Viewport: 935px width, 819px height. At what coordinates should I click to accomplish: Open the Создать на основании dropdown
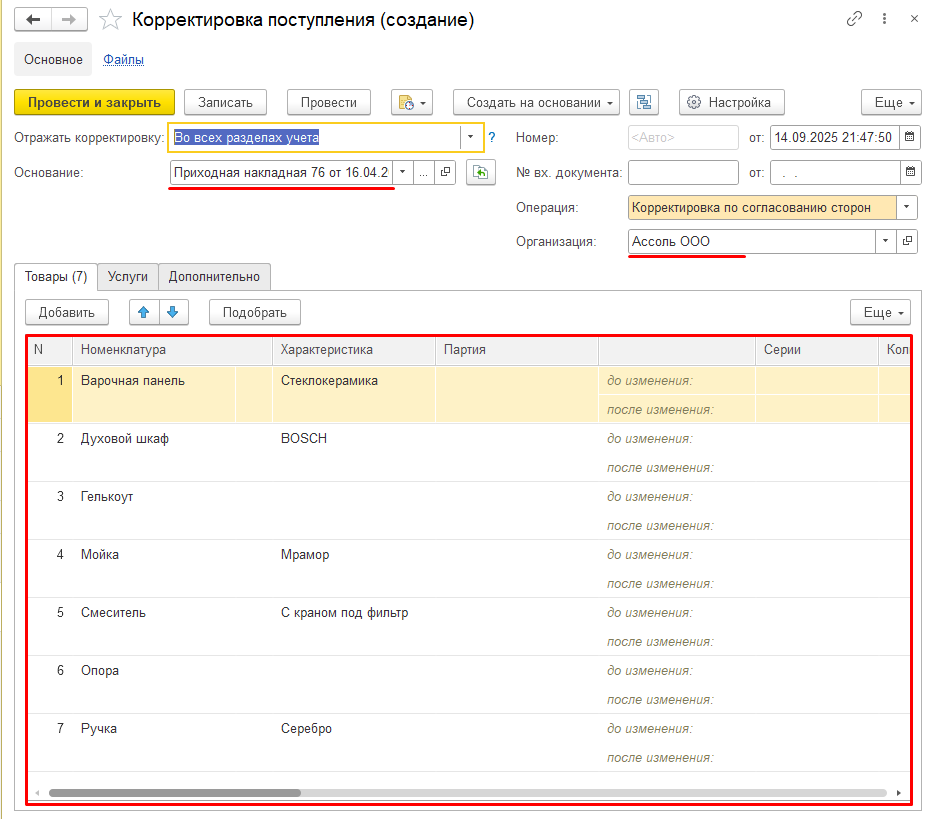click(x=536, y=103)
